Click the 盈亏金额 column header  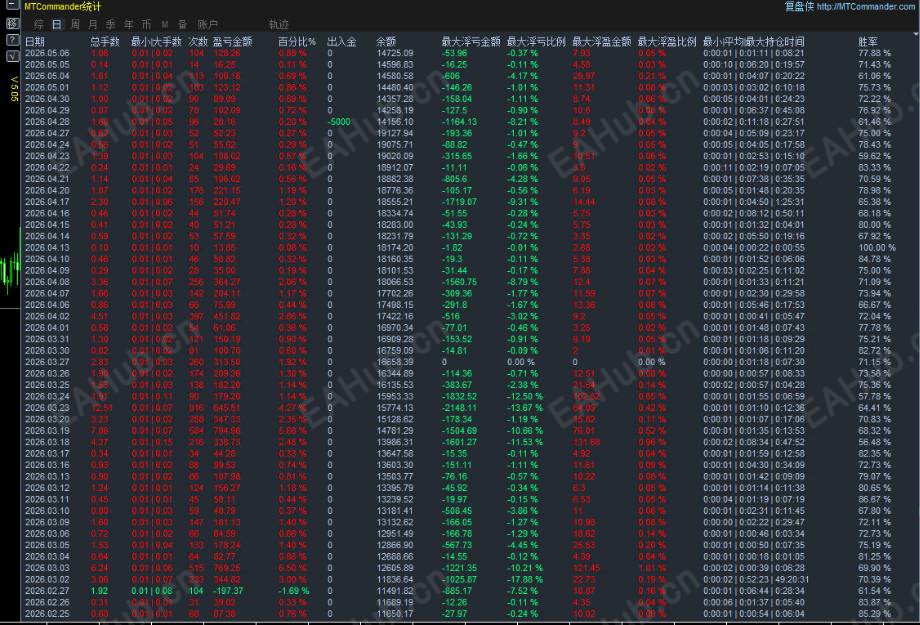pos(232,42)
